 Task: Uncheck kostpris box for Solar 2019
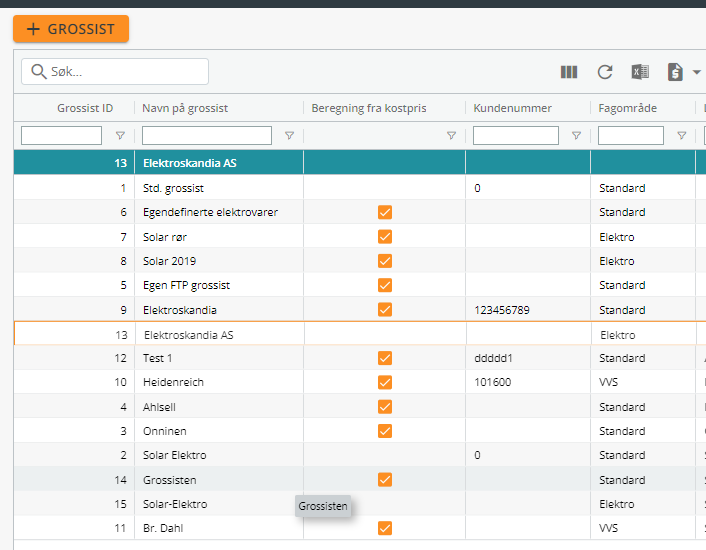385,261
